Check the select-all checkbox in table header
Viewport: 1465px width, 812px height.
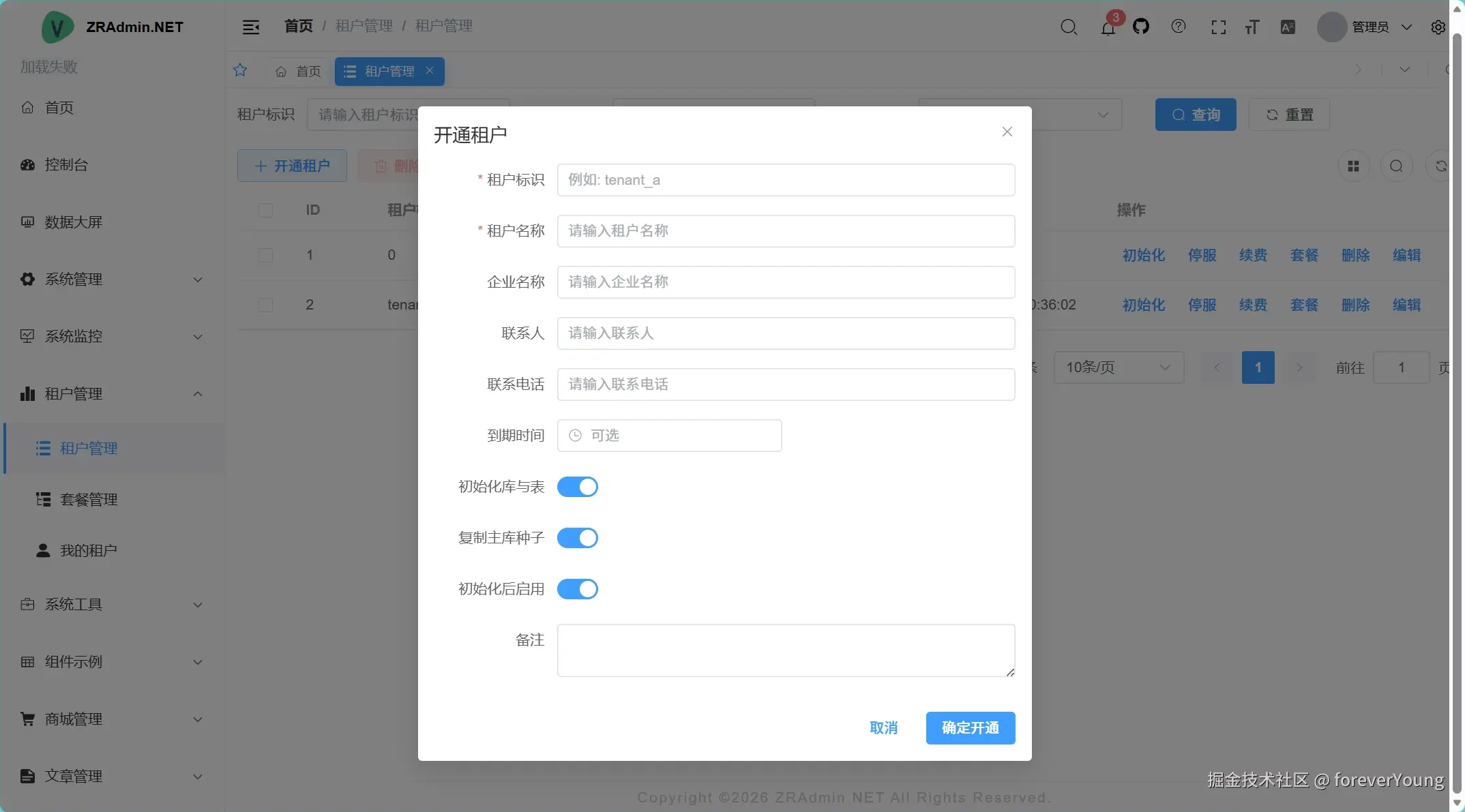[x=266, y=210]
